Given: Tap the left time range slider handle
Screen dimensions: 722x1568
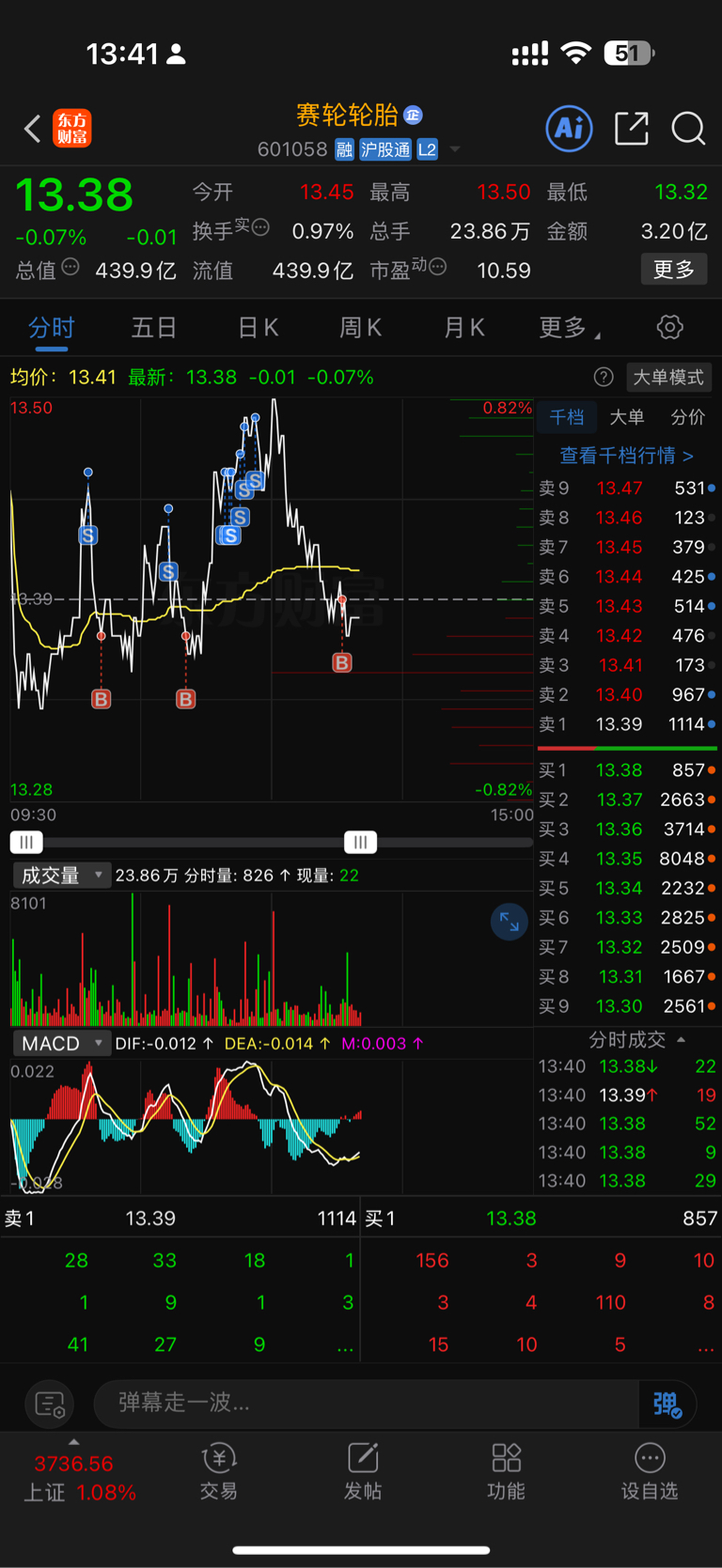Looking at the screenshot, I should tap(26, 842).
